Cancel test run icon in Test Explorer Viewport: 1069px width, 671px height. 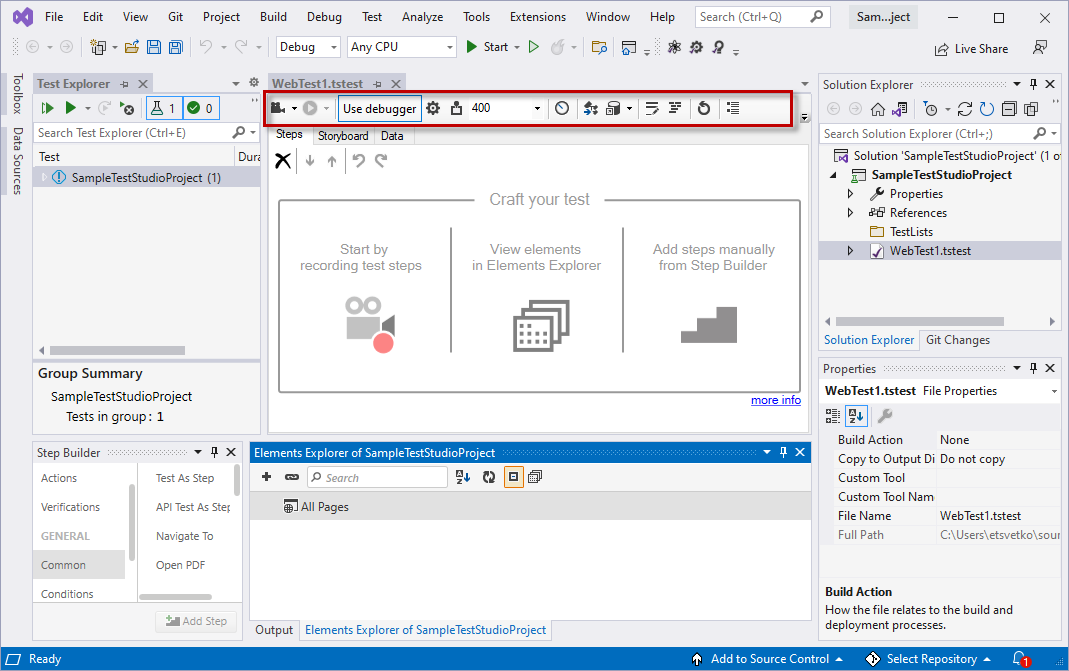[x=127, y=108]
